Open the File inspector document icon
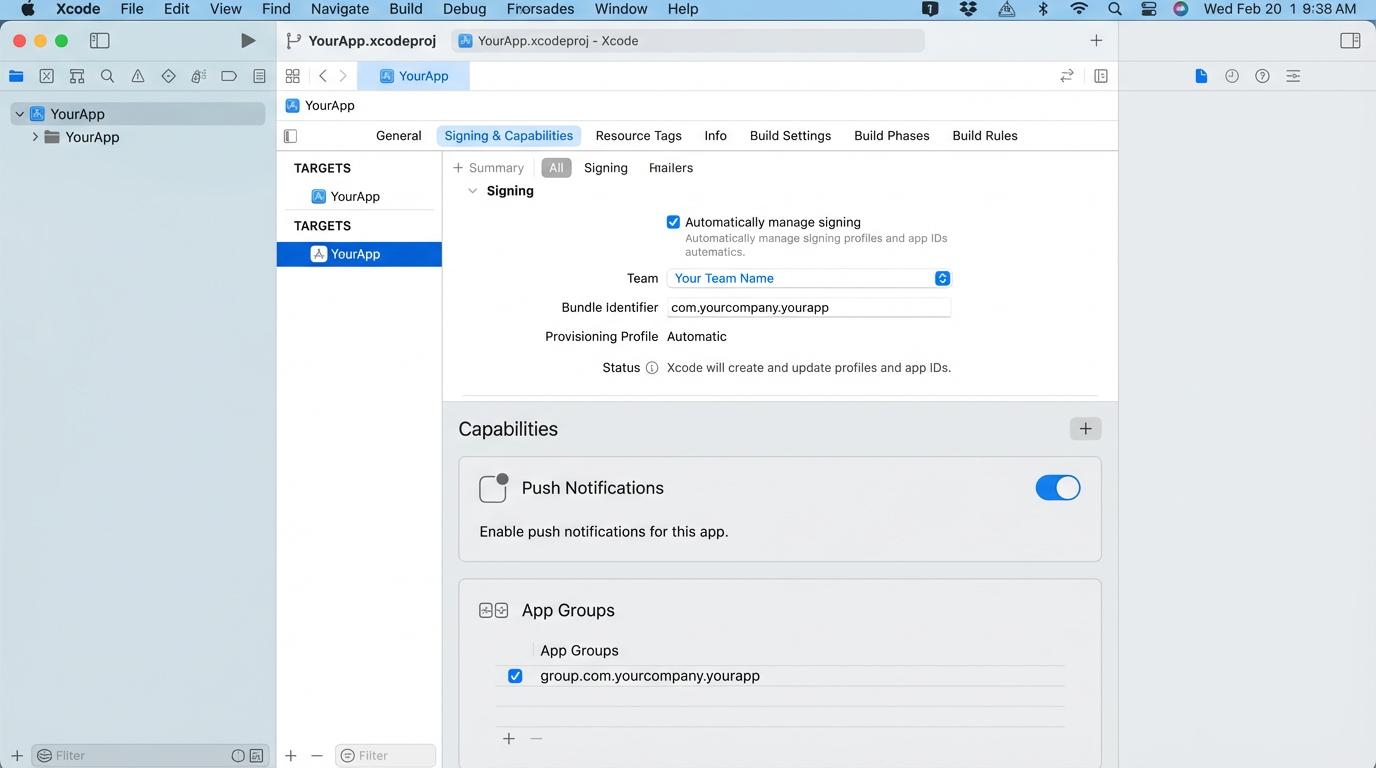 pos(1201,75)
